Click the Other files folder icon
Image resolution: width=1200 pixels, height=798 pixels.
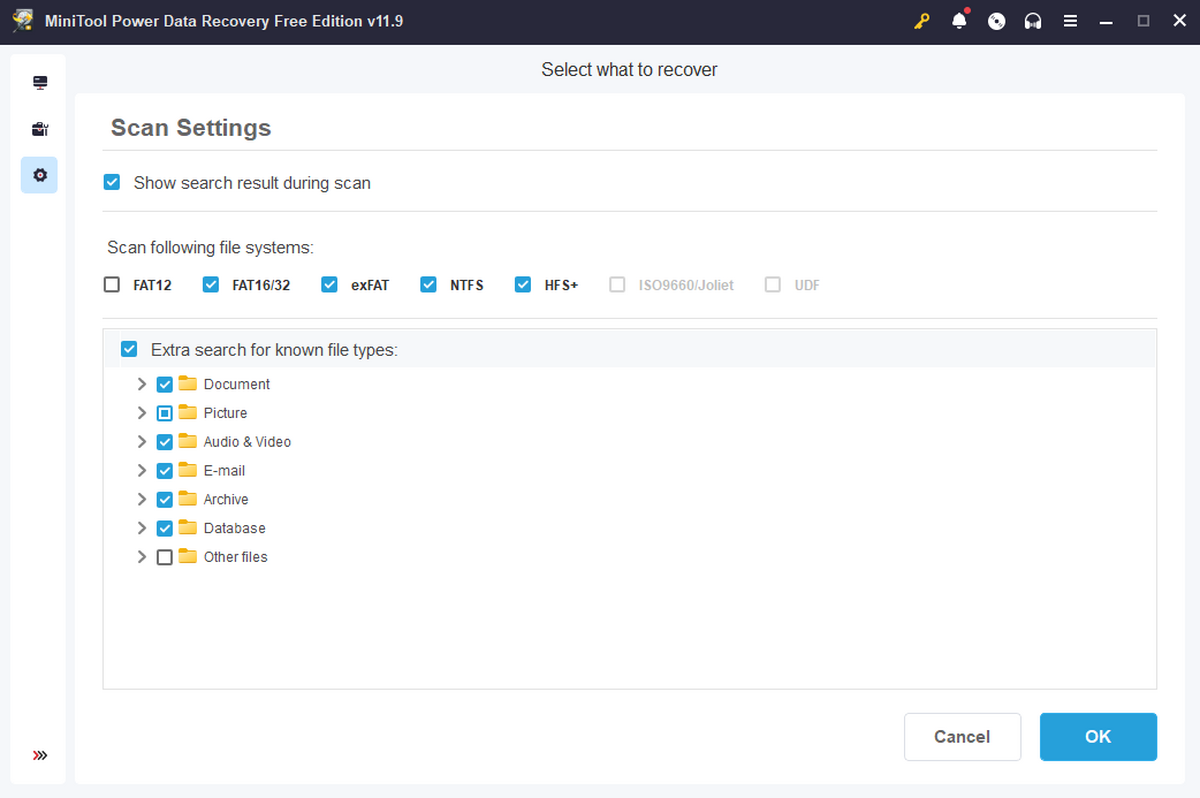[188, 557]
